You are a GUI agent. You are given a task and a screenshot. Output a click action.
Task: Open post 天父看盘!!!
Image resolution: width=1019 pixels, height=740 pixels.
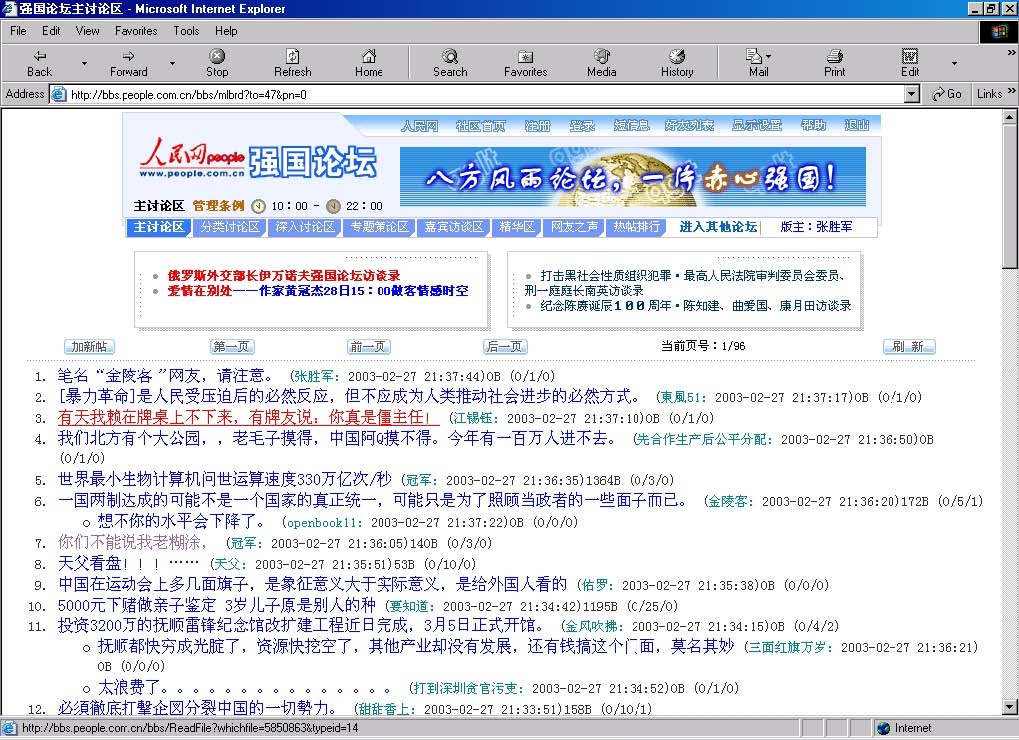(128, 563)
